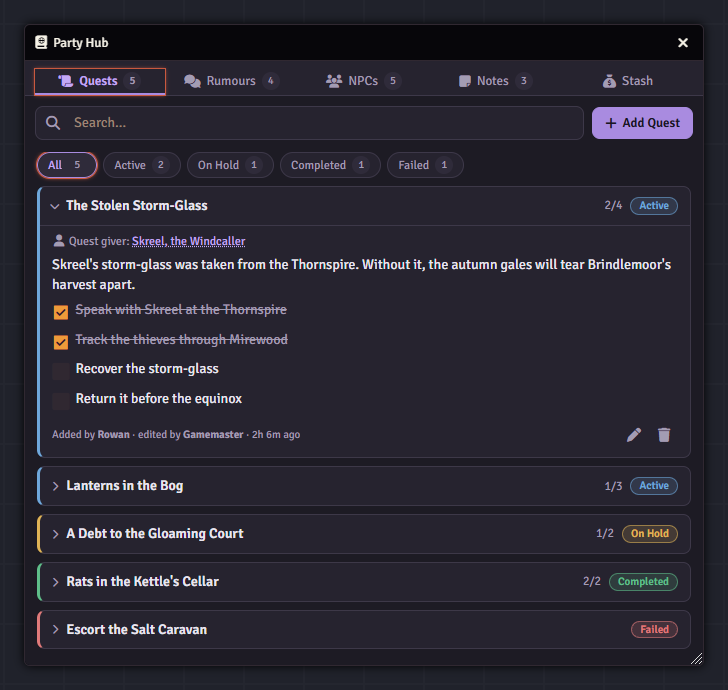Viewport: 728px width, 690px height.
Task: Click the plus icon in Add Quest
Action: (x=611, y=123)
